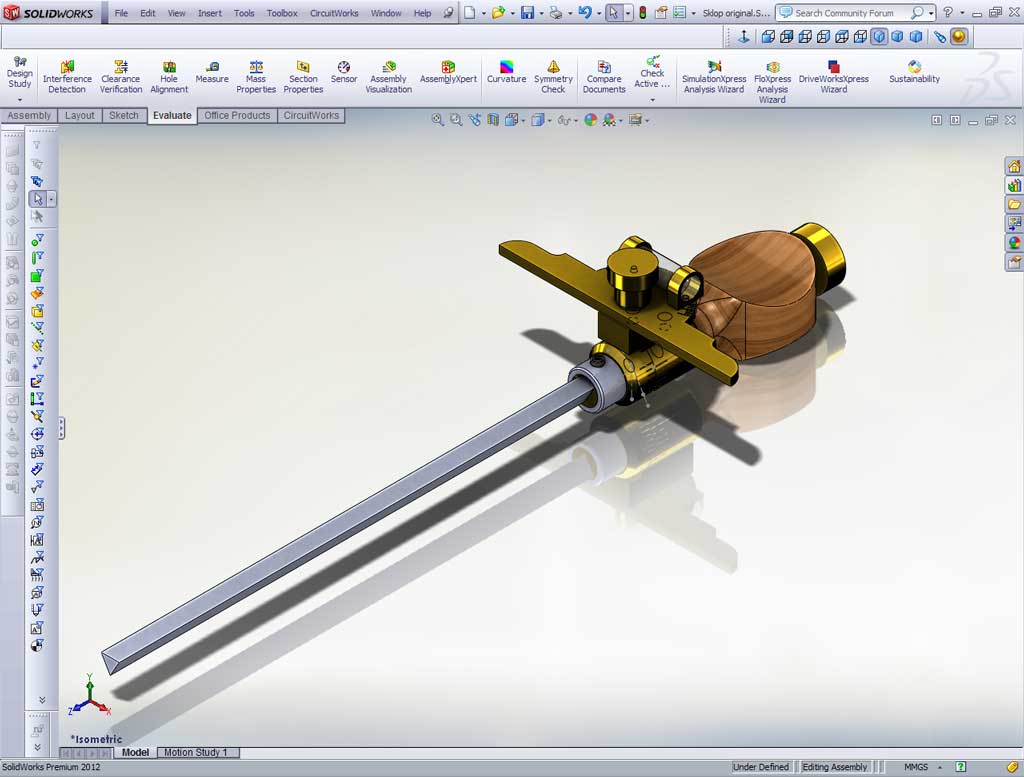Click MMGS unit system in status bar
Screen dimensions: 1024x777
coord(916,767)
